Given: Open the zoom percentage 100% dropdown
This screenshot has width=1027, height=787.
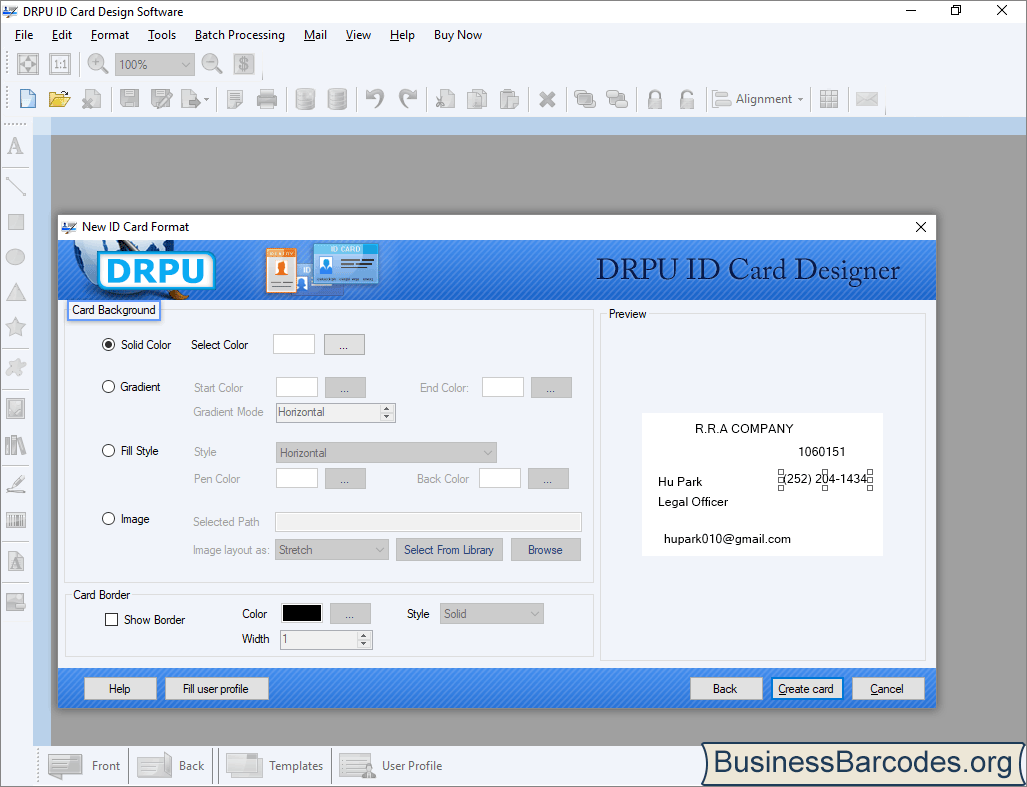Looking at the screenshot, I should tap(155, 64).
